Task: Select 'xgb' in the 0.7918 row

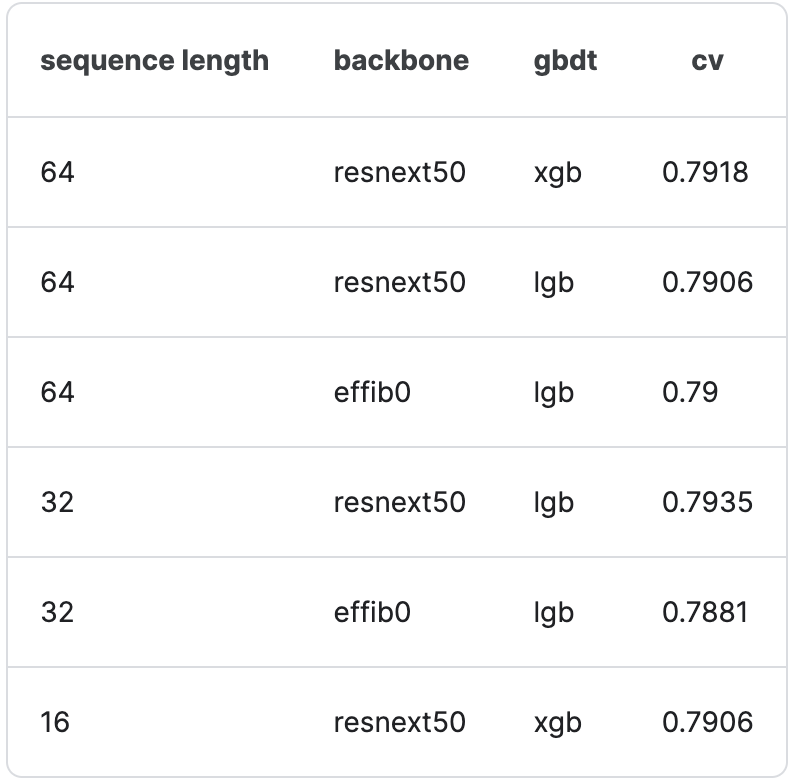Action: tap(557, 173)
